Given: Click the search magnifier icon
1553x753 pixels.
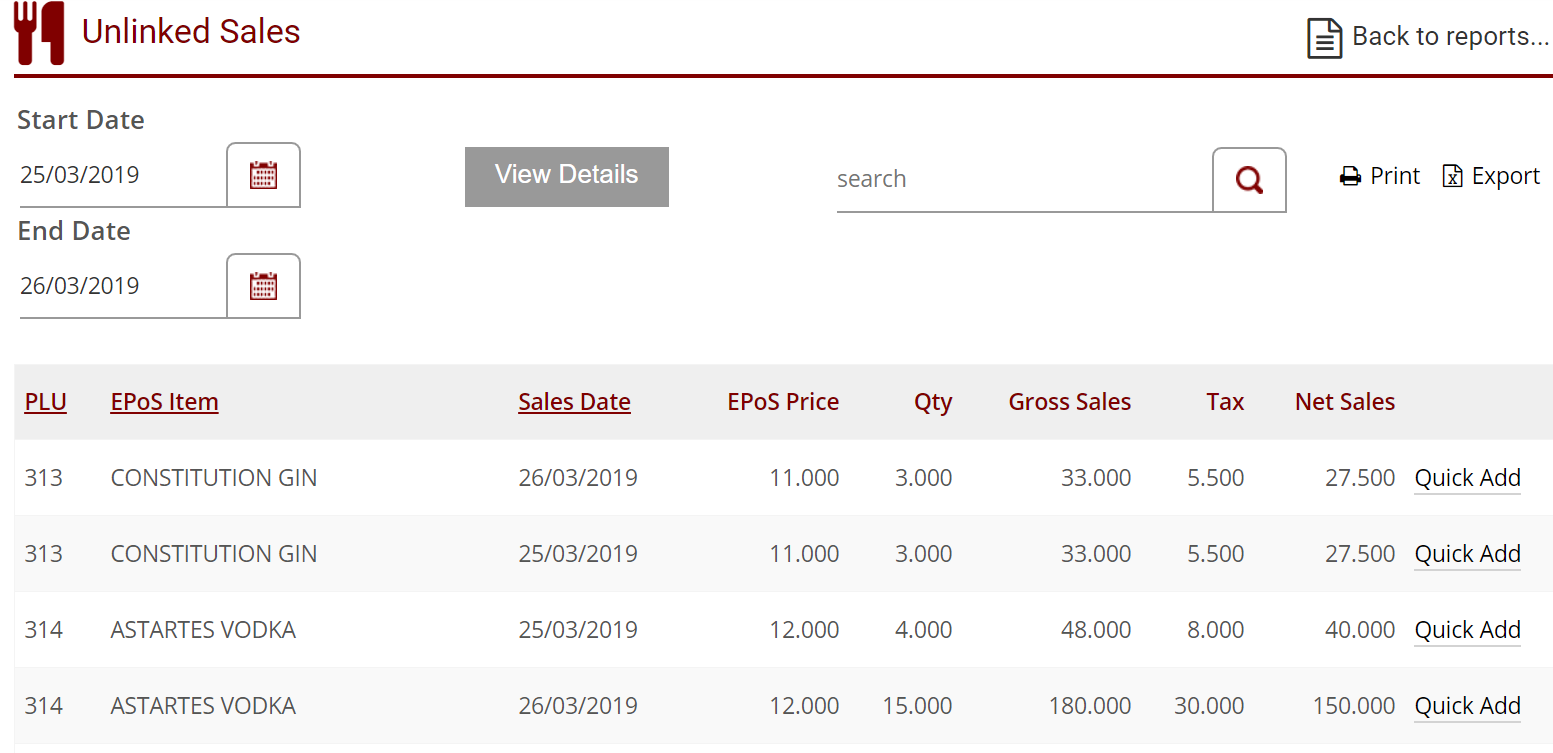Looking at the screenshot, I should point(1249,180).
